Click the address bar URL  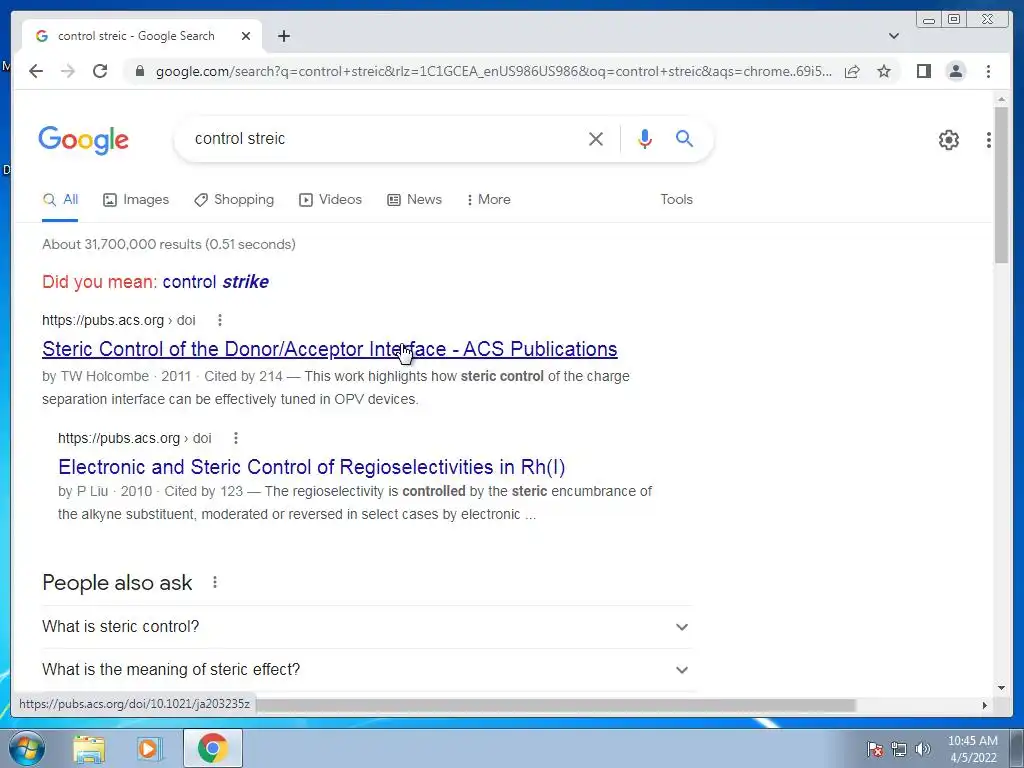click(493, 71)
